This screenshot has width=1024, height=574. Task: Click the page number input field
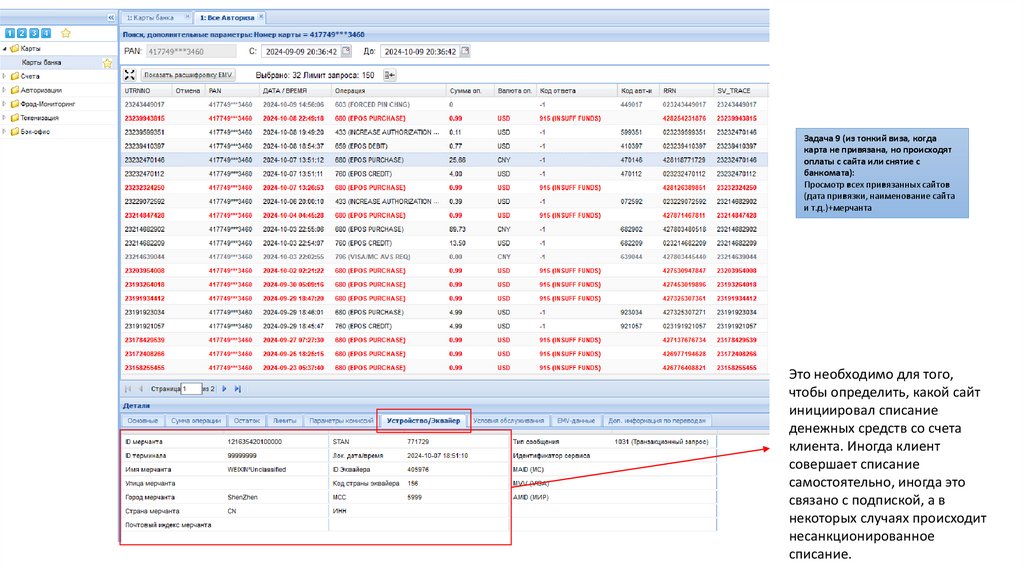click(x=190, y=388)
